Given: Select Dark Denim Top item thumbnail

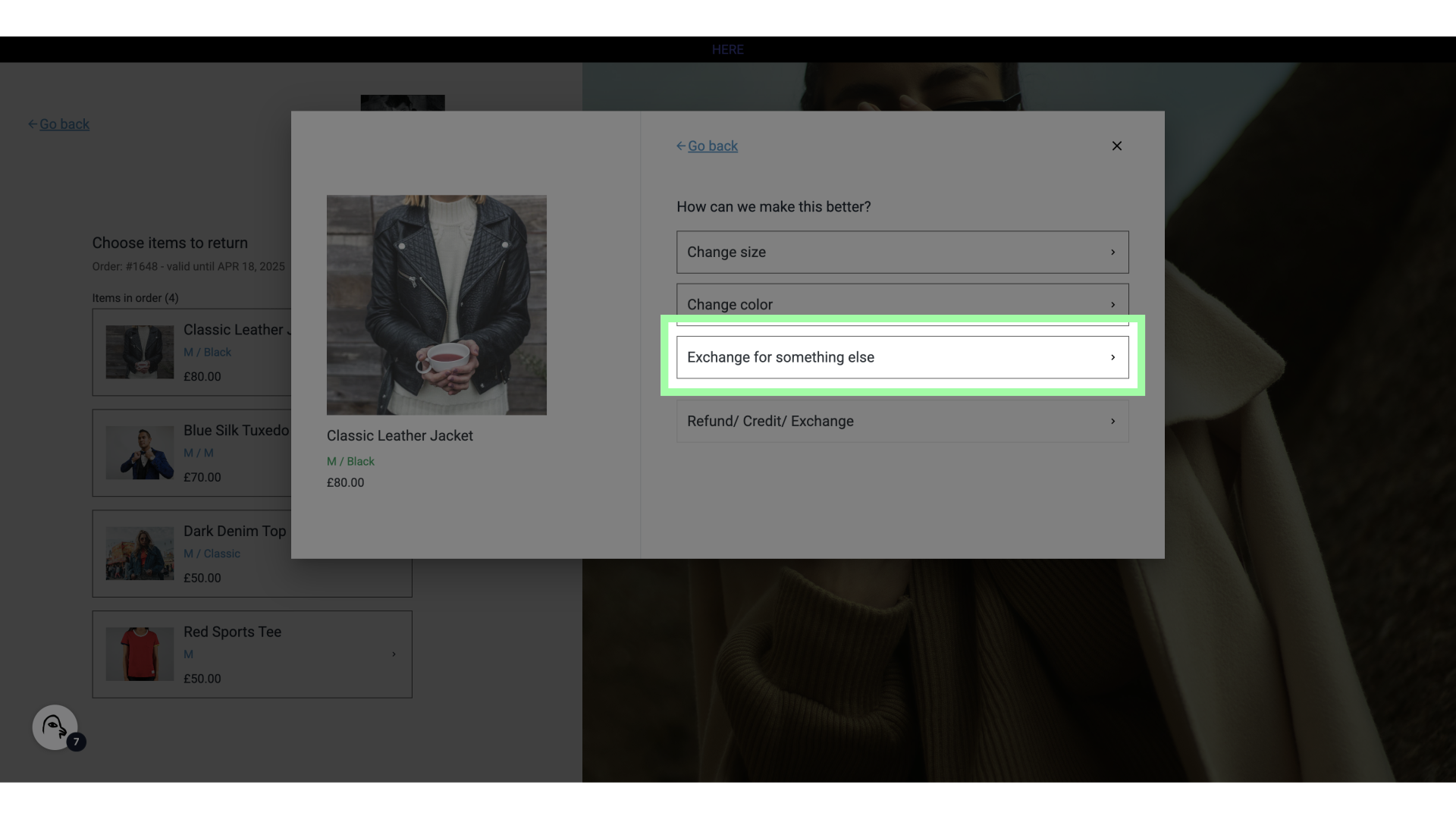Looking at the screenshot, I should (x=140, y=554).
